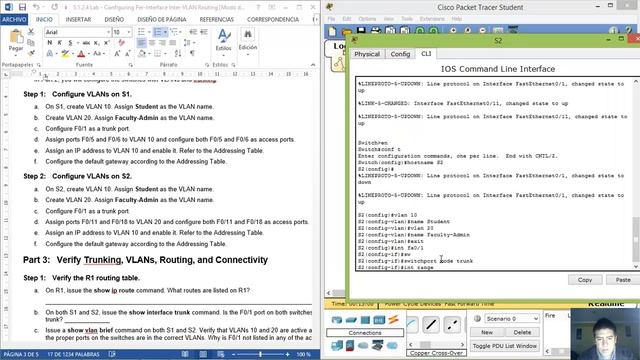Screen dimensions: 640x360
Task: Click the multilevel list icon
Action: (173, 32)
